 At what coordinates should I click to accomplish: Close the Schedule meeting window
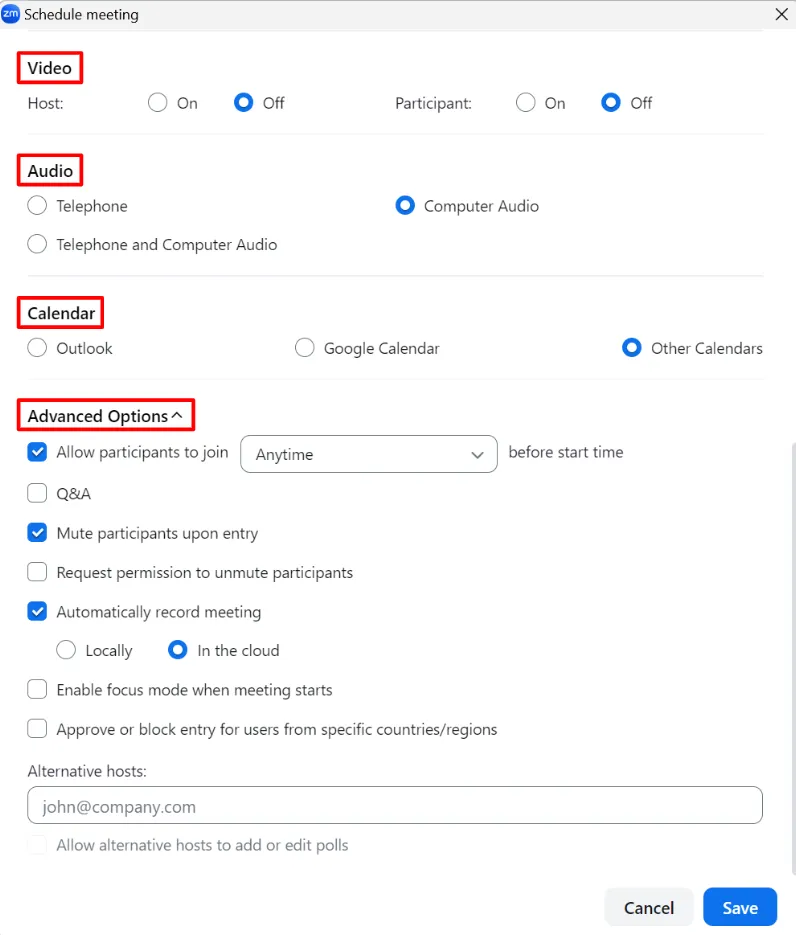781,14
